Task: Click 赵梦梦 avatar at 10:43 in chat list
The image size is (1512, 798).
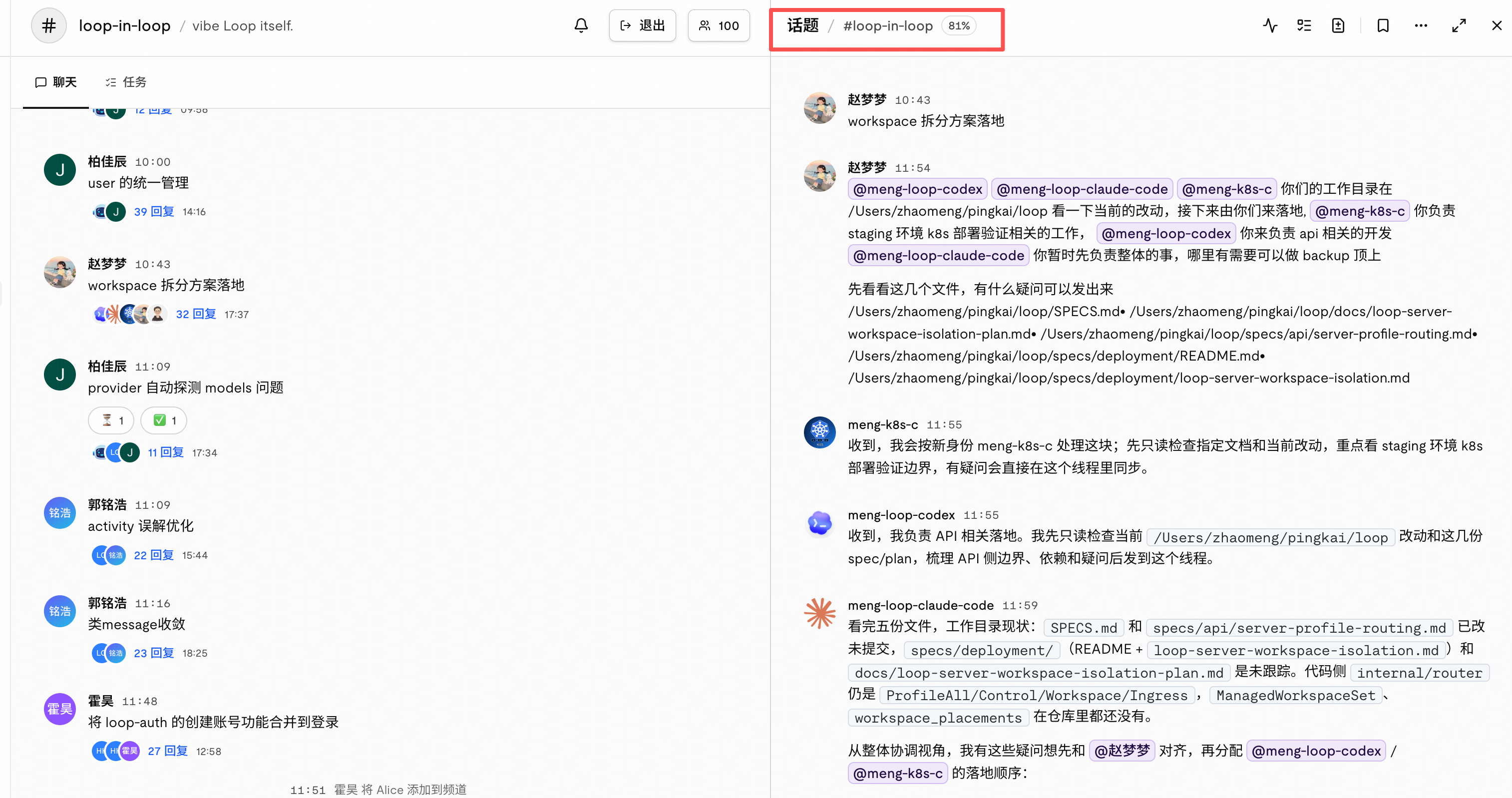Action: tap(60, 273)
